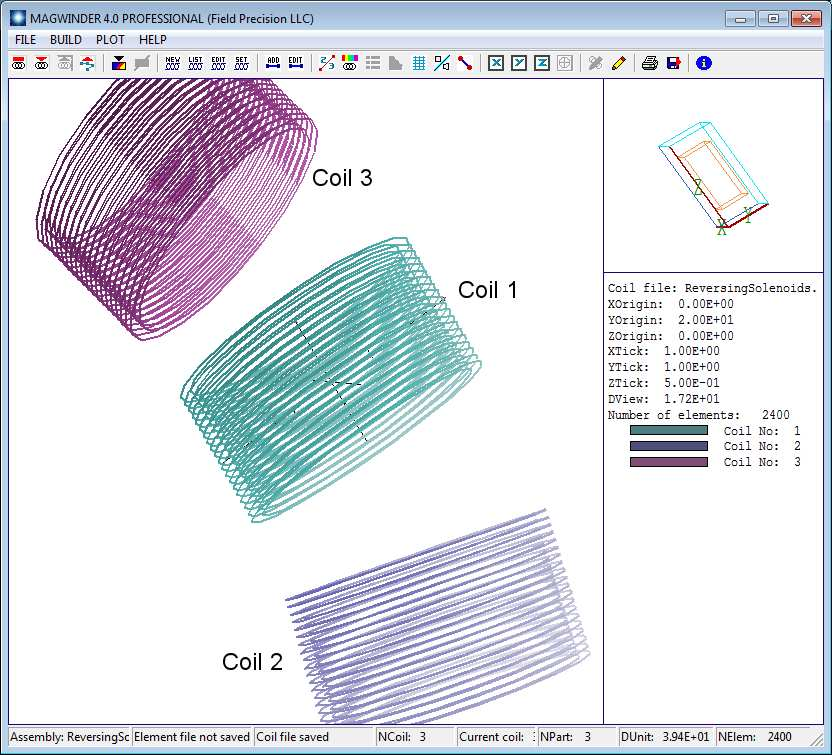
Task: Click the NEW coil toolbar icon
Action: point(172,63)
